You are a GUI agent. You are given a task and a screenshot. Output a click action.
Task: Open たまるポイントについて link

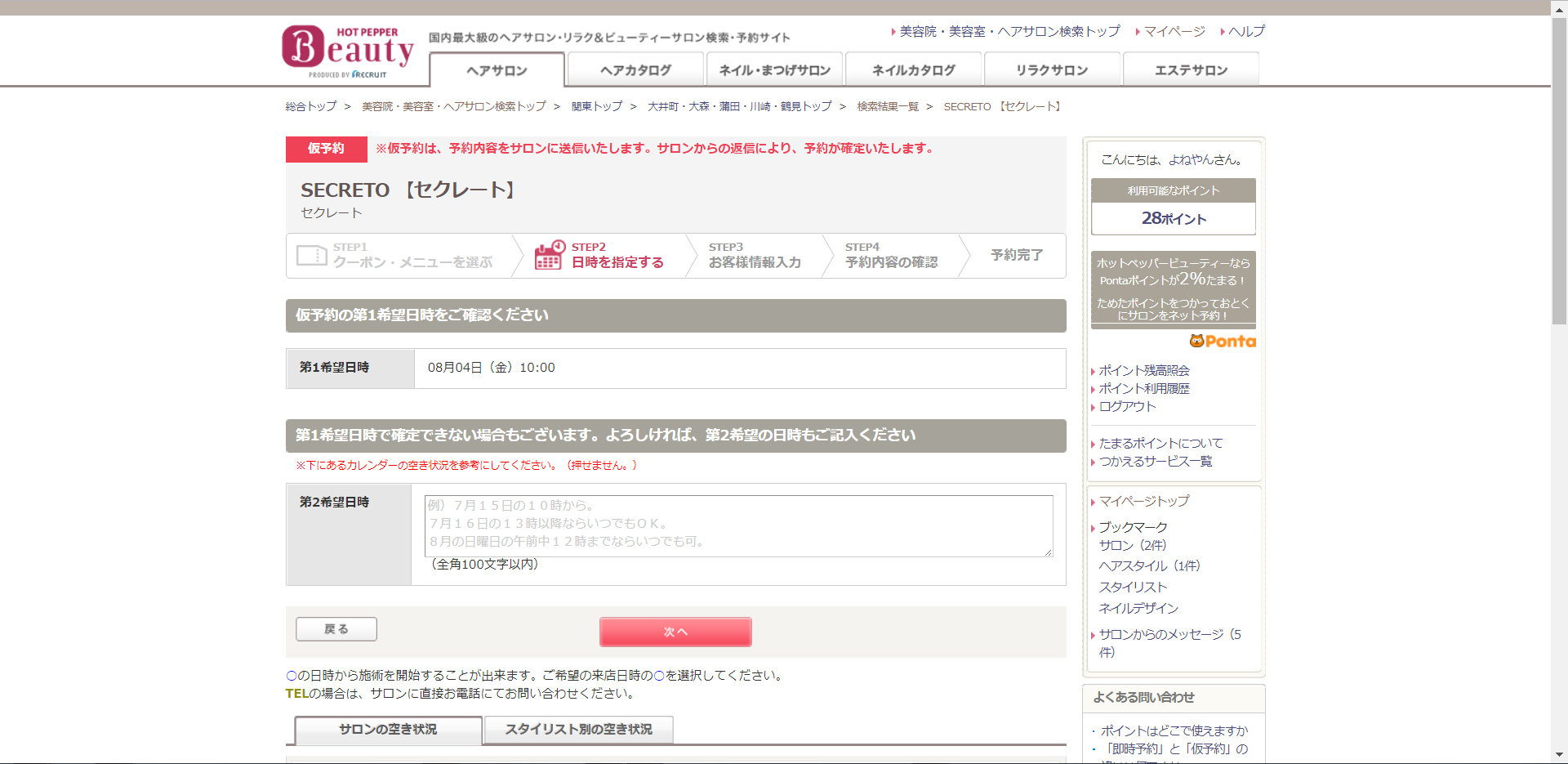(x=1160, y=443)
